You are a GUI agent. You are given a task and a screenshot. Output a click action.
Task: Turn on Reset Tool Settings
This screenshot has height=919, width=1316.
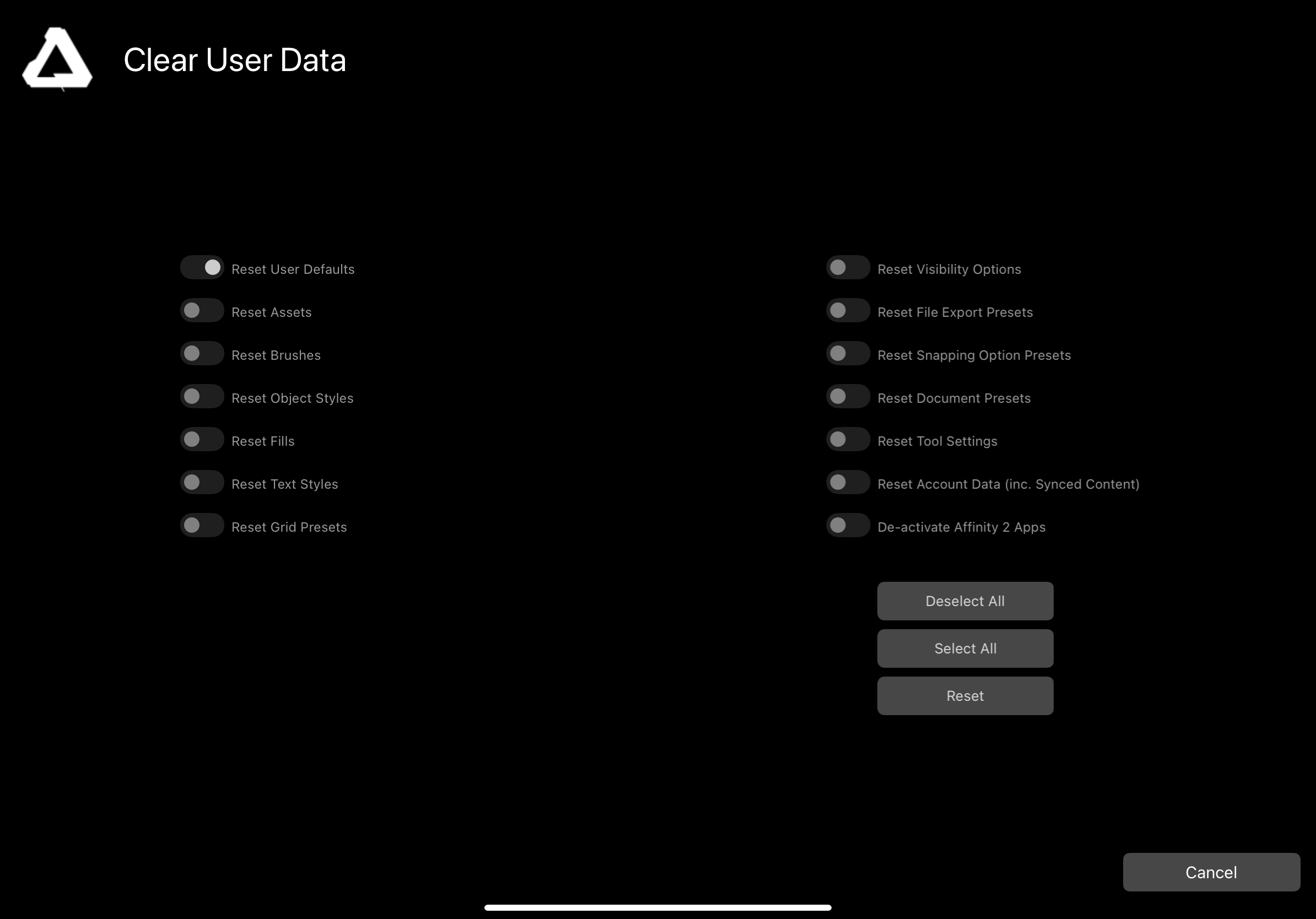[848, 440]
